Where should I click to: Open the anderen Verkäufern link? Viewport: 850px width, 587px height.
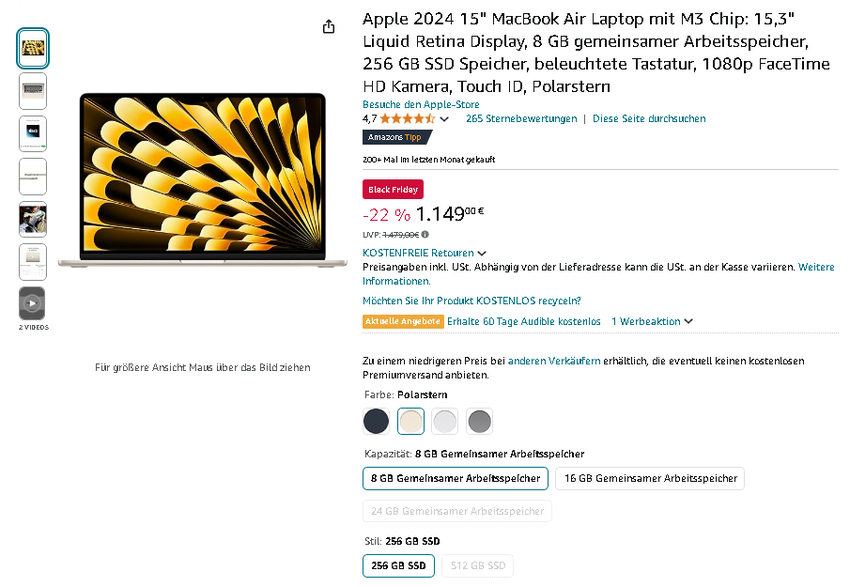point(554,361)
